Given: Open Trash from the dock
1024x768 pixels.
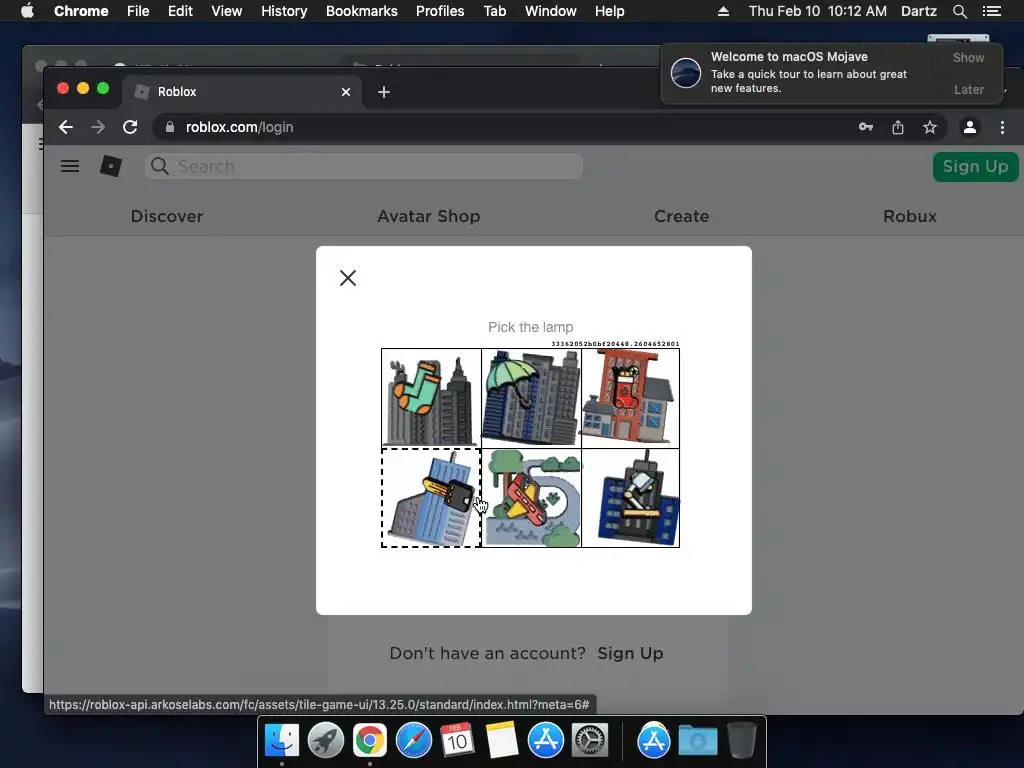Looking at the screenshot, I should click(741, 741).
